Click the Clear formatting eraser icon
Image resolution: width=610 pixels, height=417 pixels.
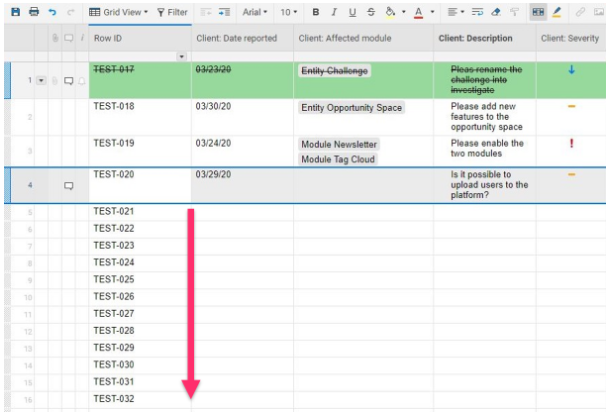(x=496, y=12)
